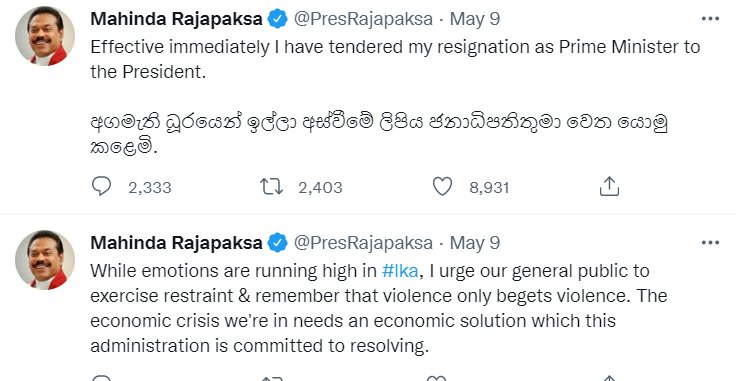Like the resignation tweet

click(x=442, y=186)
